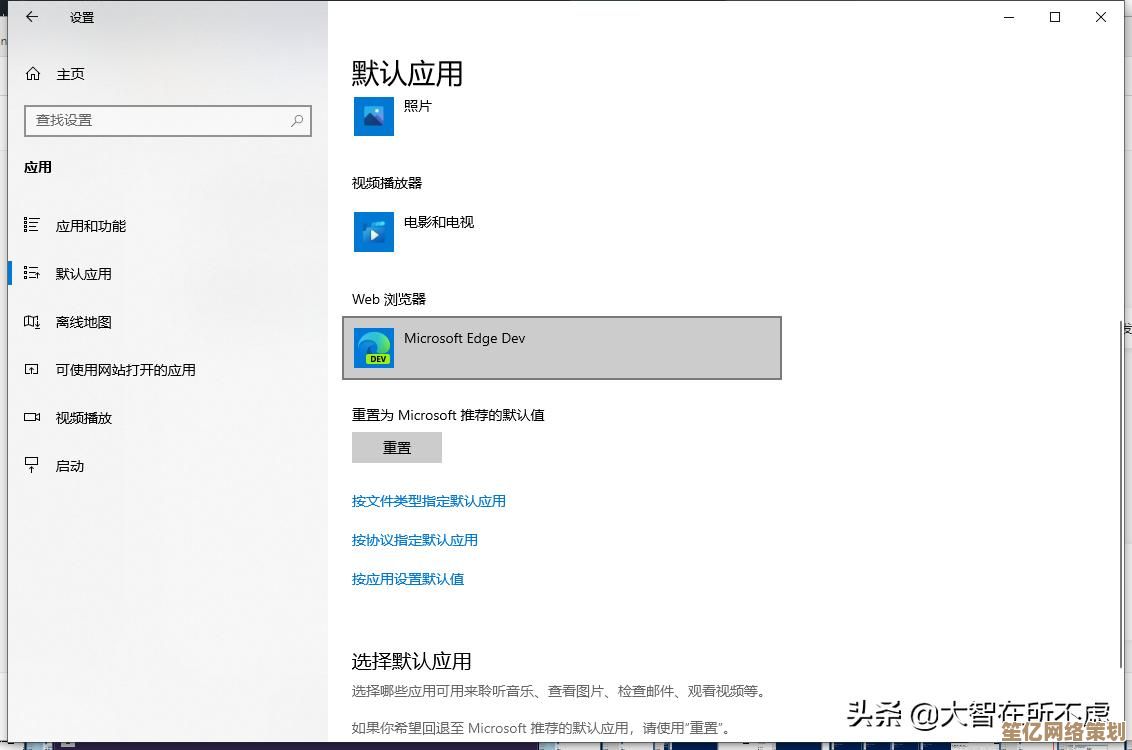
Task: Select Default apps (默认应用) in sidebar
Action: point(84,274)
